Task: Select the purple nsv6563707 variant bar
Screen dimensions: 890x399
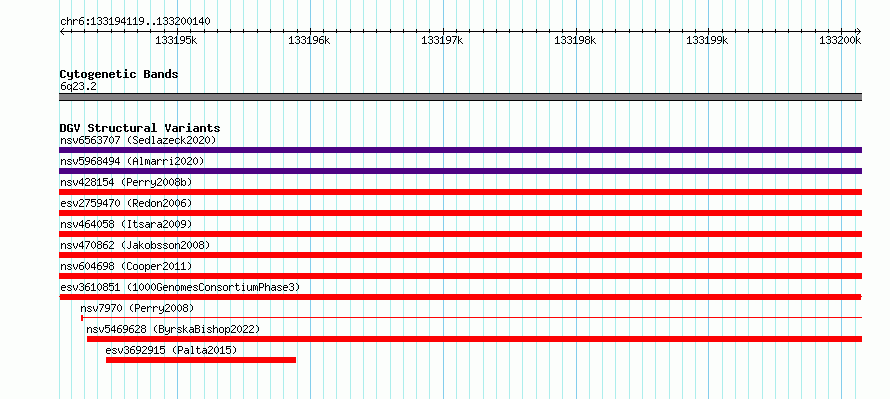Action: (x=460, y=150)
